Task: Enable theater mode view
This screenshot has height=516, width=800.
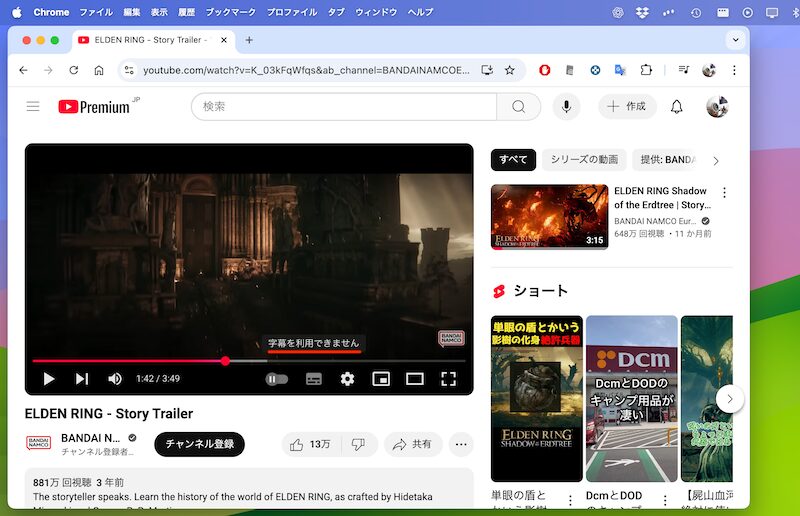Action: click(x=415, y=379)
